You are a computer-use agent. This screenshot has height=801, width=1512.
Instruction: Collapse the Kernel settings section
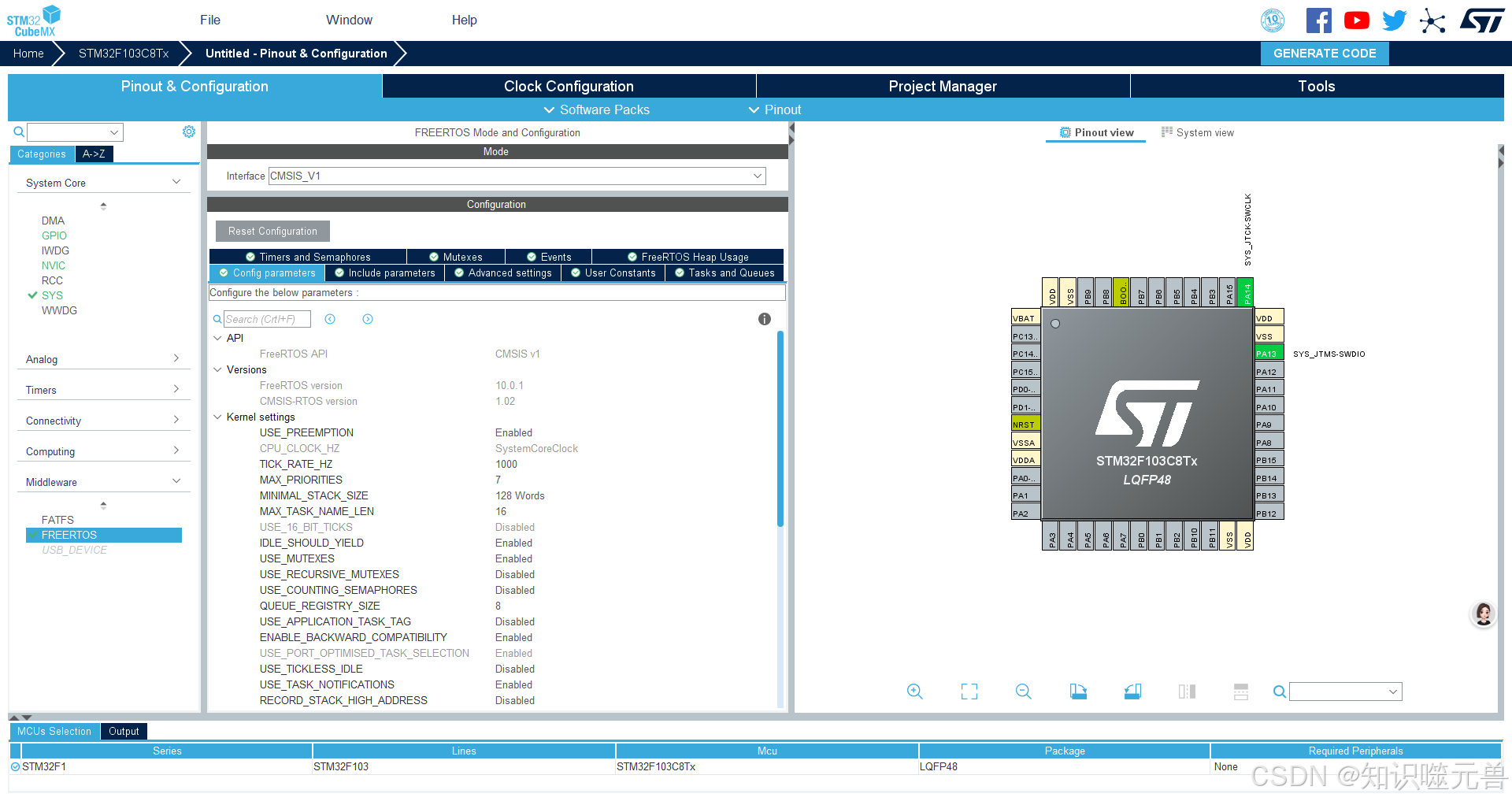click(x=217, y=417)
